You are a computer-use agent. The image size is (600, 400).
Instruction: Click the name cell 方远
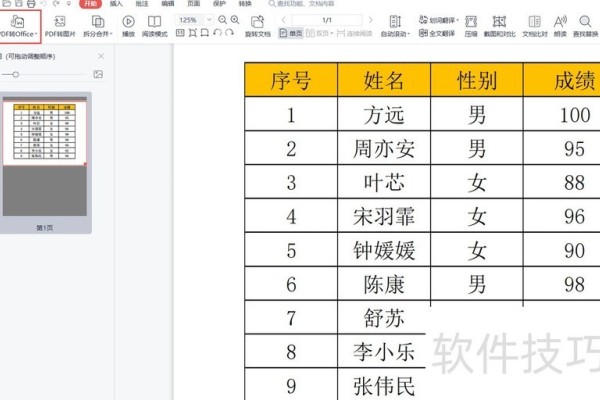(x=384, y=114)
